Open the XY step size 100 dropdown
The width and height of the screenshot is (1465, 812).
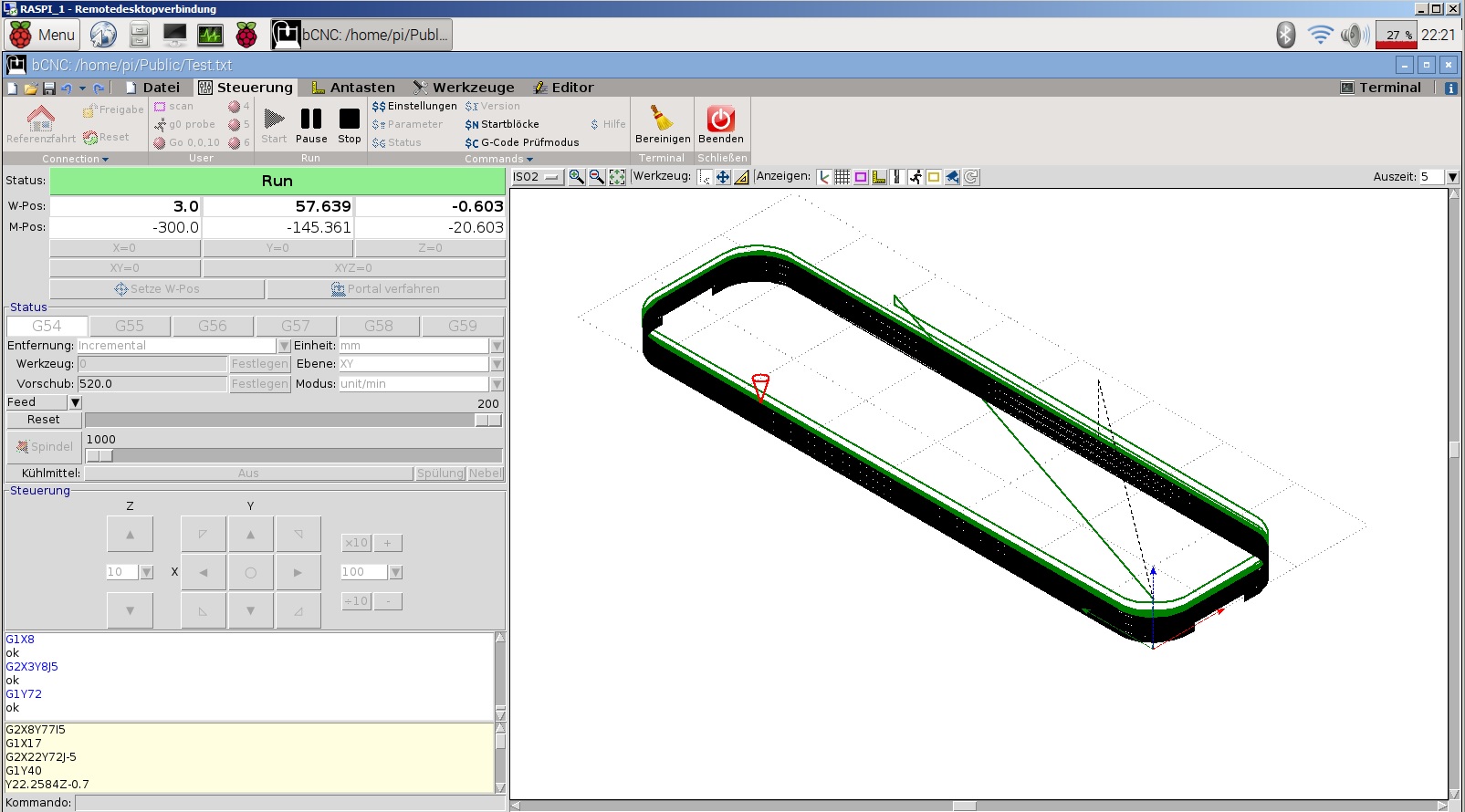[395, 572]
